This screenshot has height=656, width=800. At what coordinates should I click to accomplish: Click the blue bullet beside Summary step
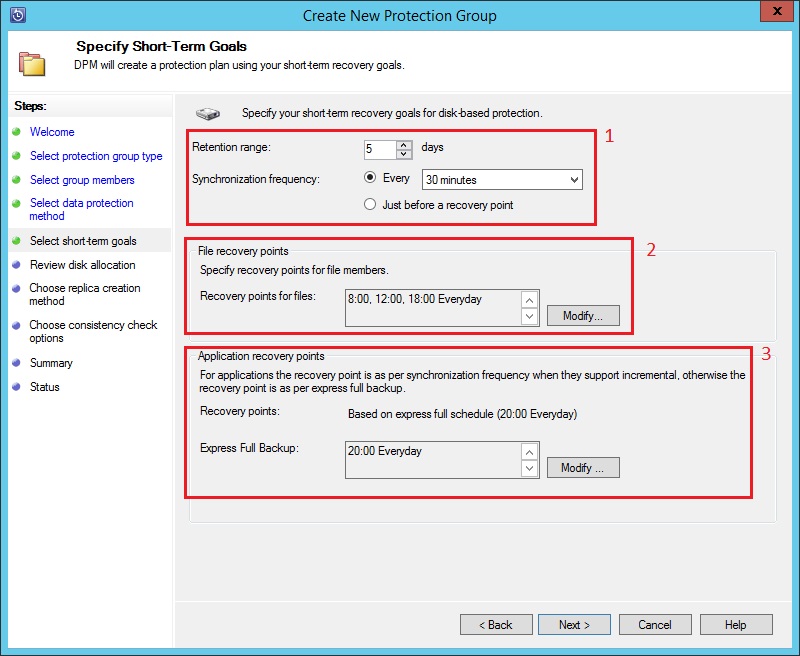point(16,363)
